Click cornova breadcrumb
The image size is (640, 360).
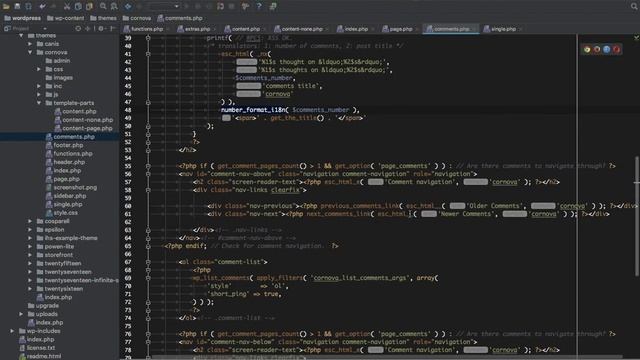pyautogui.click(x=137, y=18)
